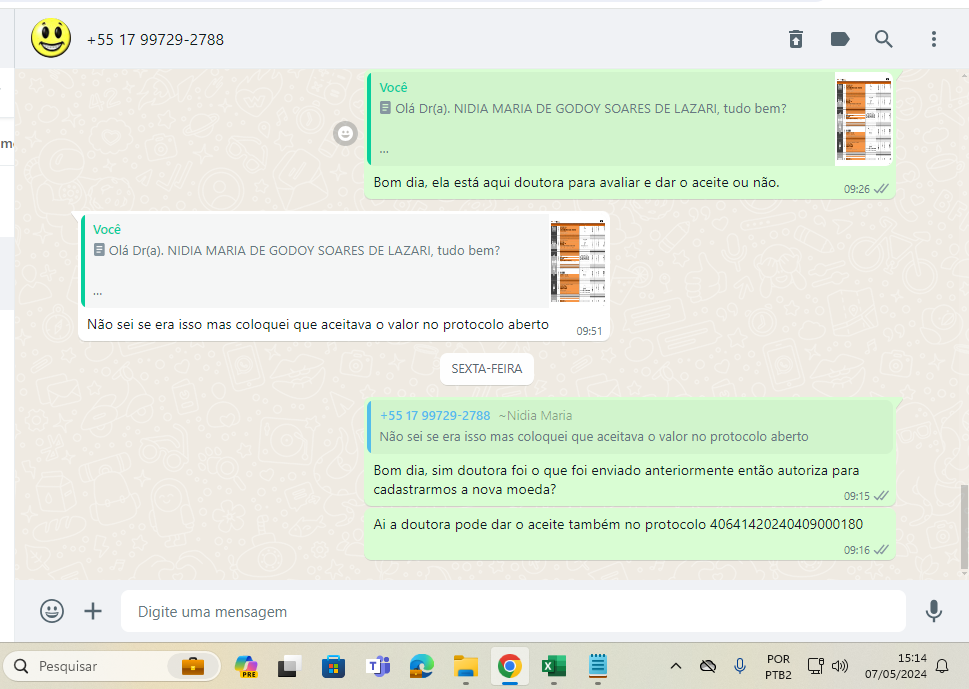Open Task View in taskbar
Image resolution: width=969 pixels, height=689 pixels.
[289, 666]
